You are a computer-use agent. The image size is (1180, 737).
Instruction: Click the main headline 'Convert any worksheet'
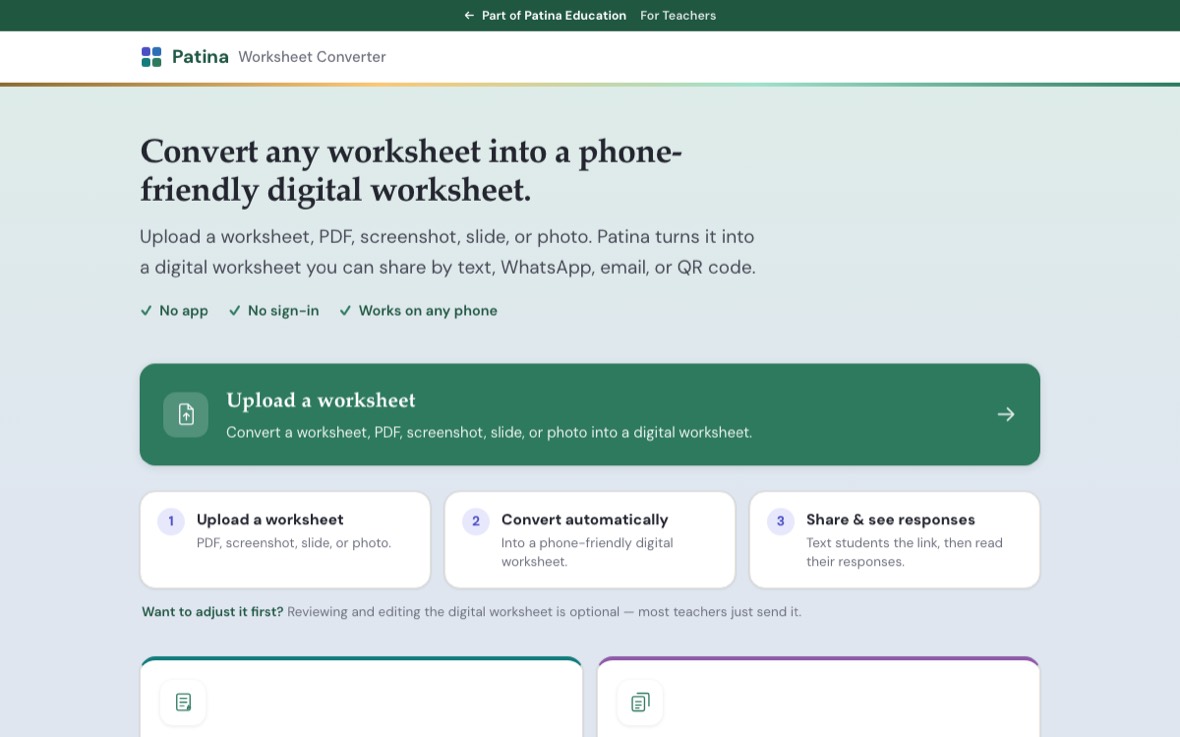click(x=411, y=170)
